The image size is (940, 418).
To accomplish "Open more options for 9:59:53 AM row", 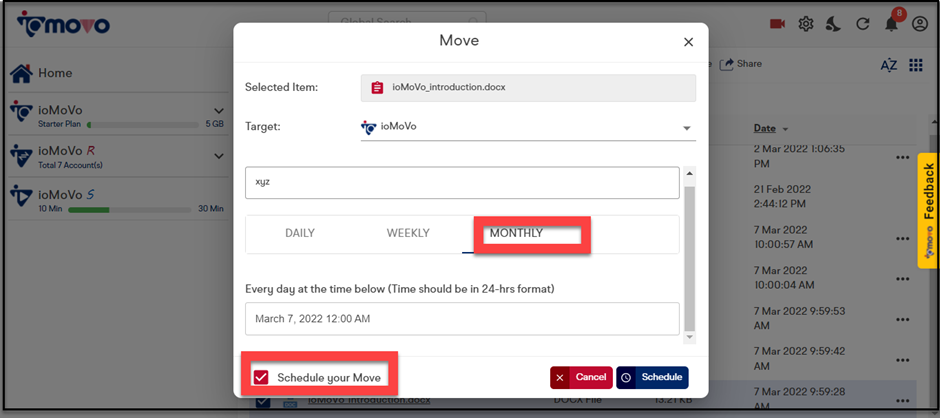I will (903, 319).
